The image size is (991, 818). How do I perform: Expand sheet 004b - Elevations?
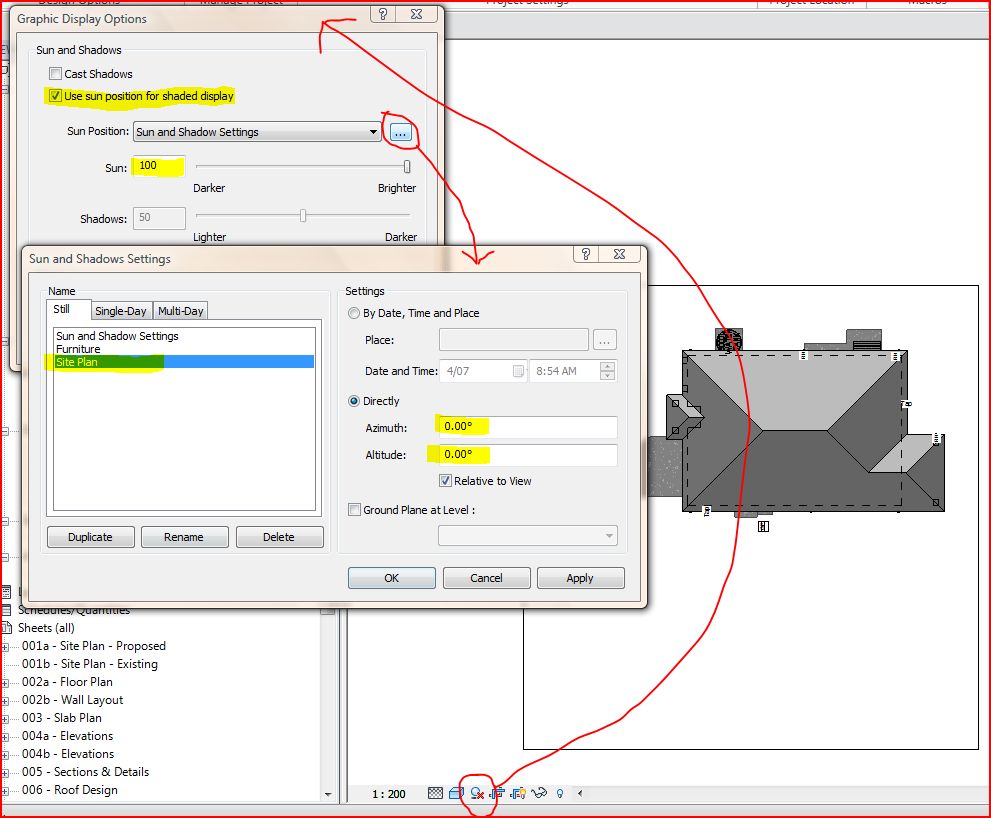(x=5, y=755)
